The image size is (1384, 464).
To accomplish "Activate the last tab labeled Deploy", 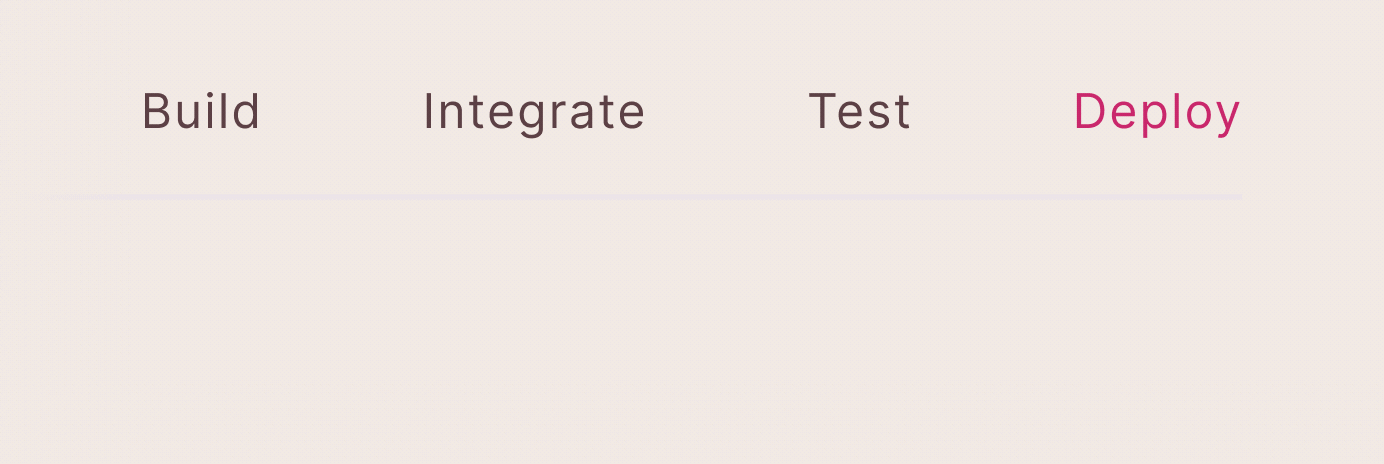I will click(1156, 112).
